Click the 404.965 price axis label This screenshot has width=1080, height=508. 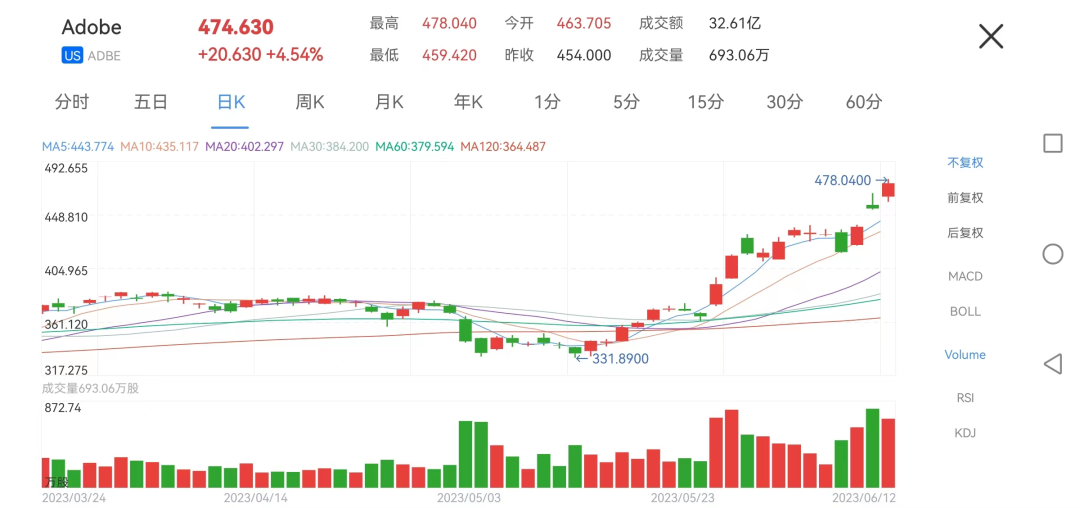[65, 271]
